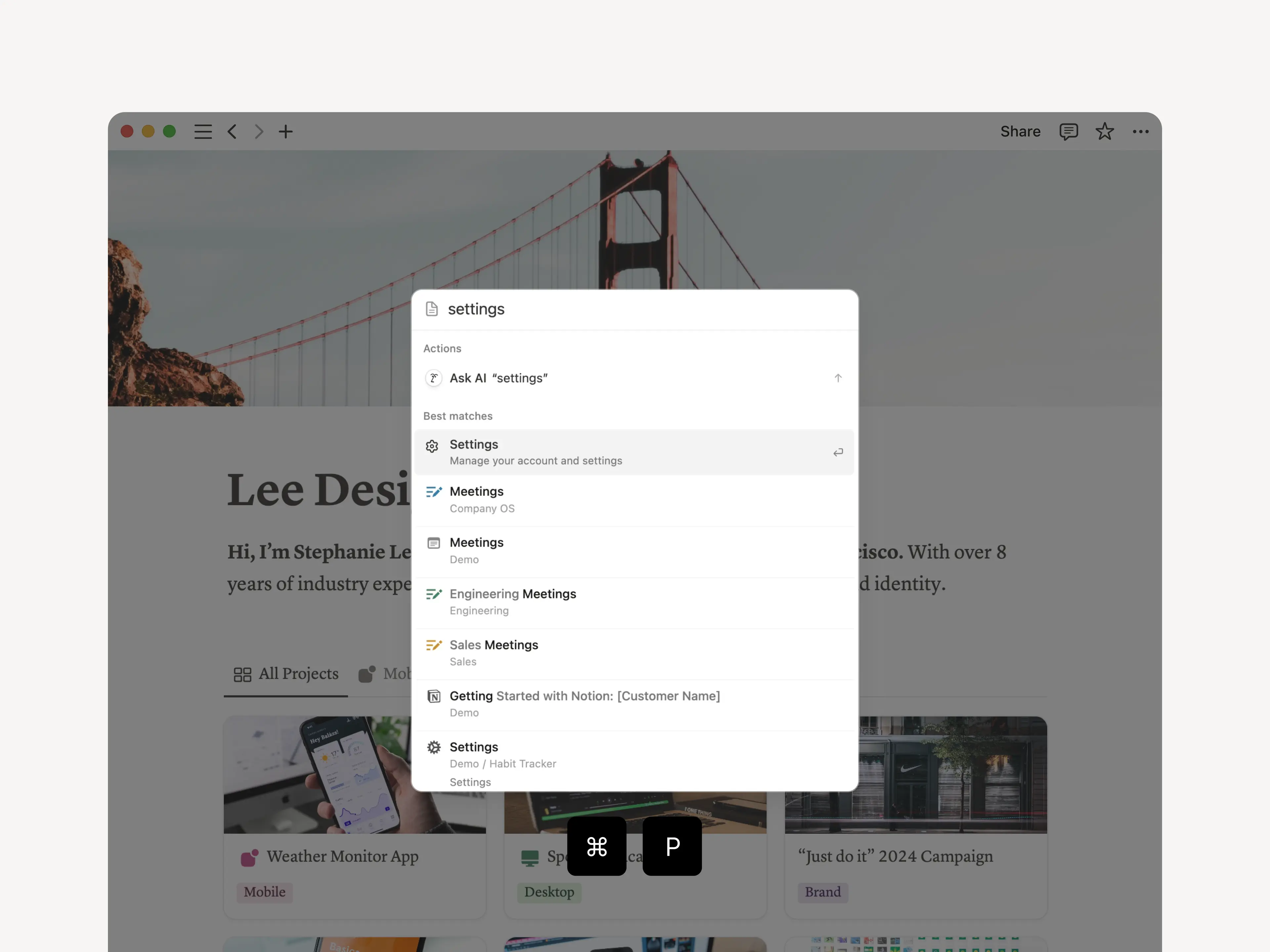The height and width of the screenshot is (952, 1270).
Task: Favorite this page with the star icon
Action: (1104, 132)
